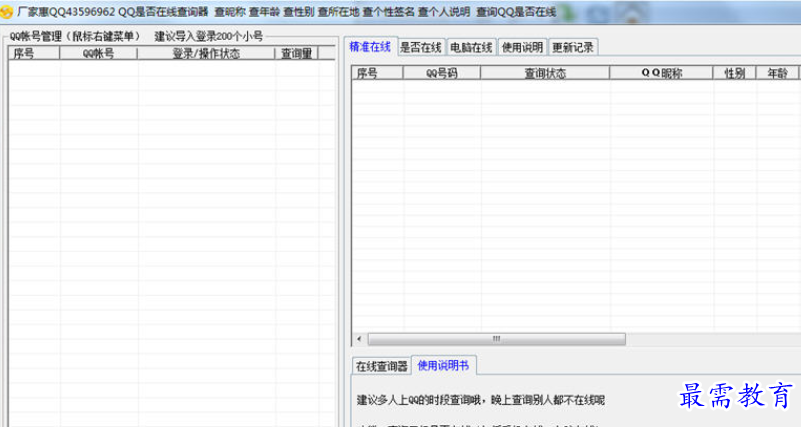
Task: Click the 查询状态 column header
Action: click(x=545, y=73)
